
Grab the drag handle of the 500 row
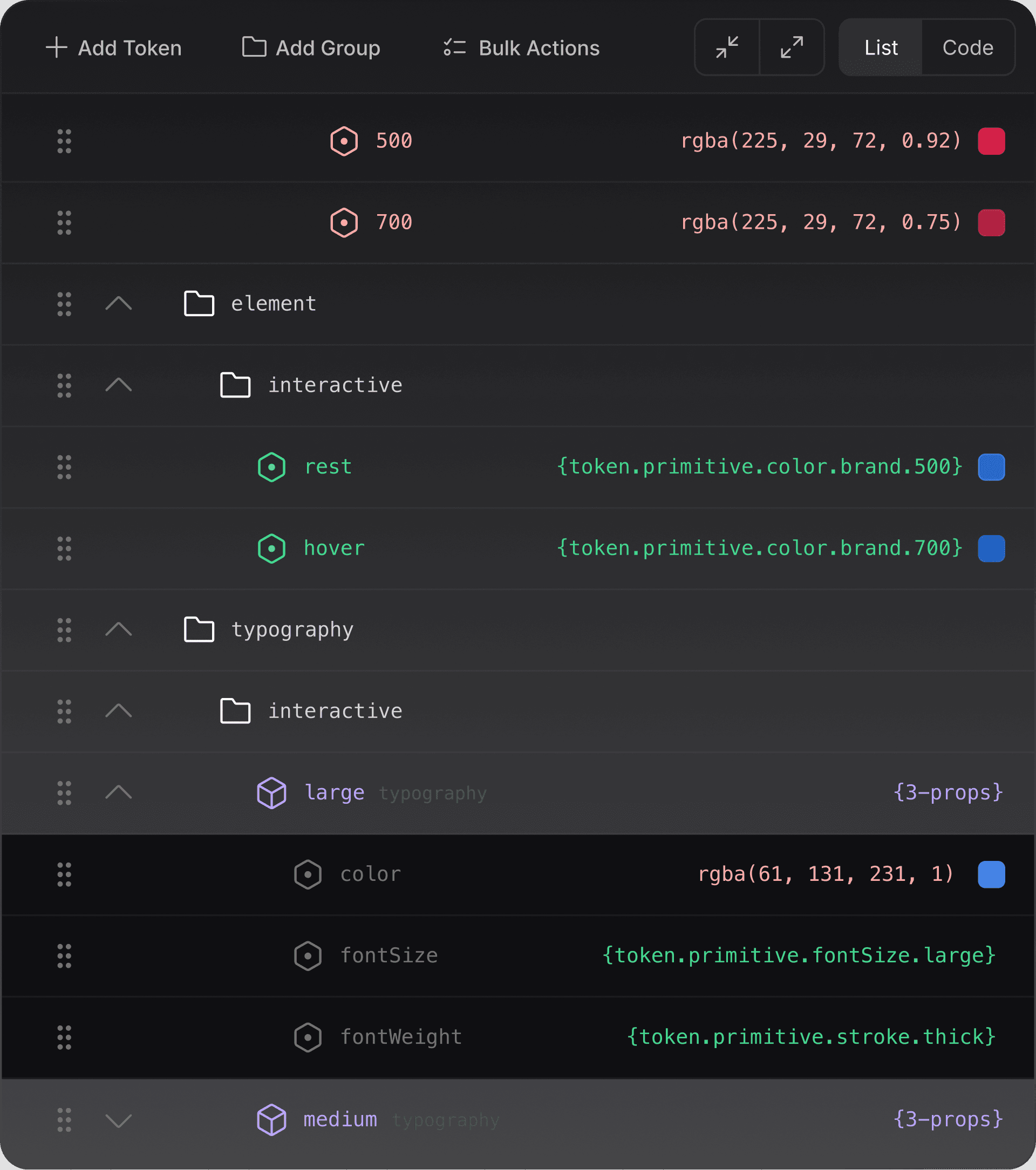tap(64, 141)
